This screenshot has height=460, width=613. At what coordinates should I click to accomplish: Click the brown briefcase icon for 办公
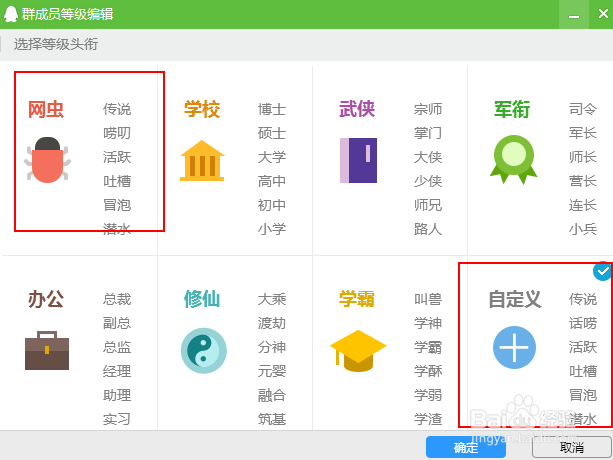(x=47, y=351)
